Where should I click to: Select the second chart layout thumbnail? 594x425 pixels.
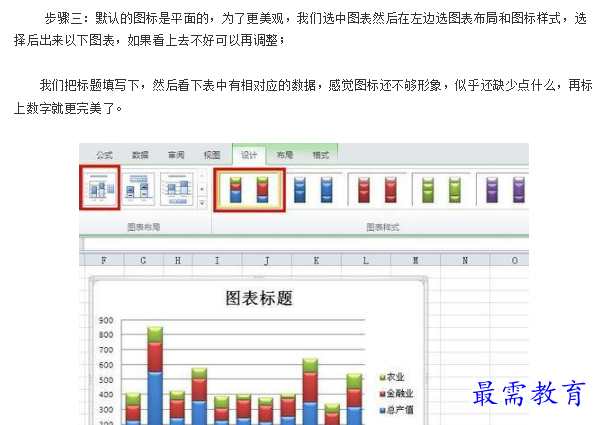click(x=139, y=188)
